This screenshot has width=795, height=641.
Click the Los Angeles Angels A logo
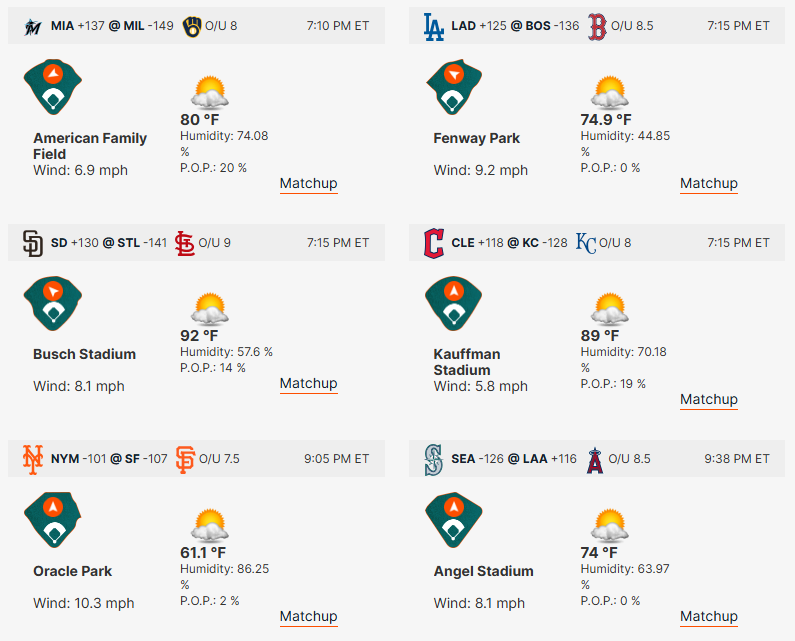pos(595,460)
